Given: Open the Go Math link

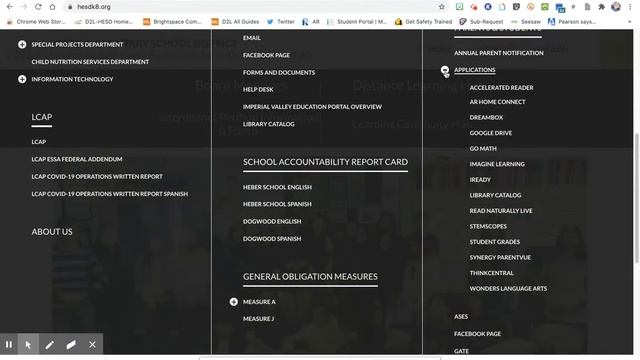Looking at the screenshot, I should 483,149.
